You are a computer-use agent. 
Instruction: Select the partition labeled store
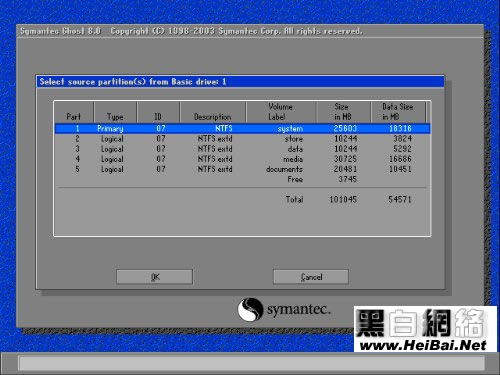pos(243,139)
